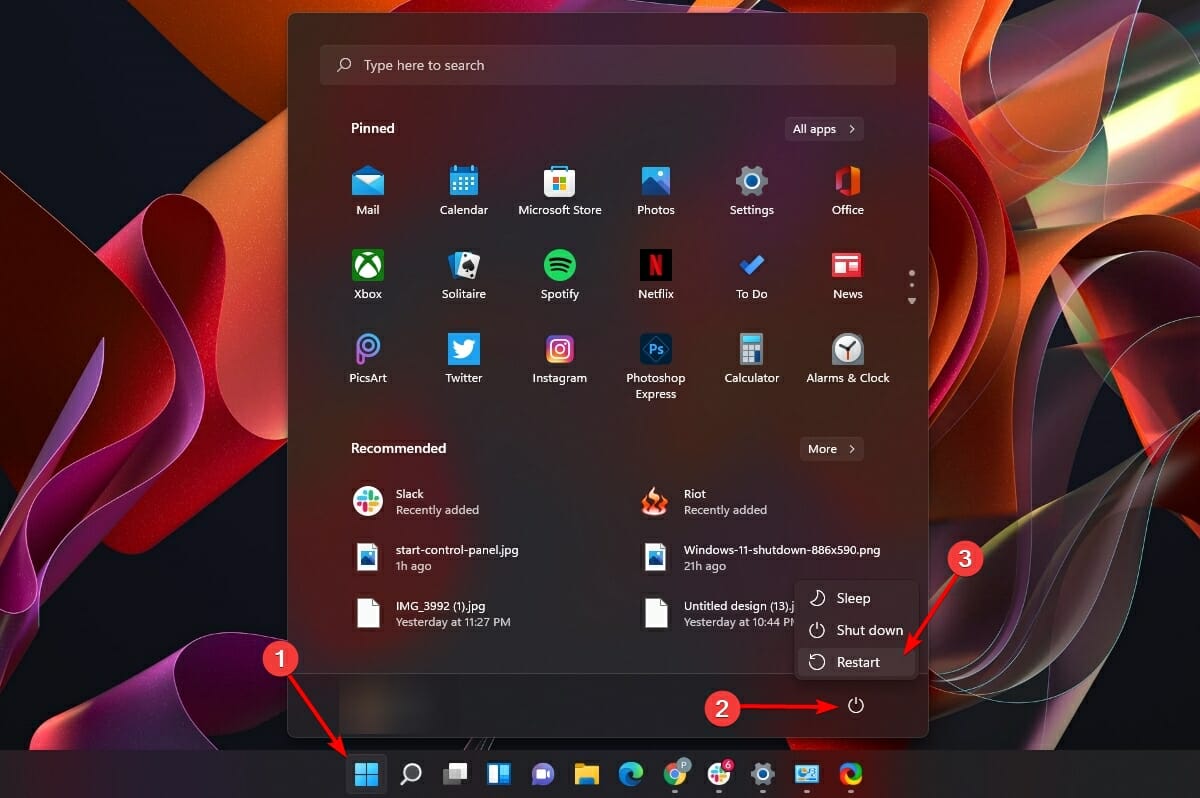Launch Microsoft Edge from the taskbar
1200x798 pixels.
(x=631, y=773)
